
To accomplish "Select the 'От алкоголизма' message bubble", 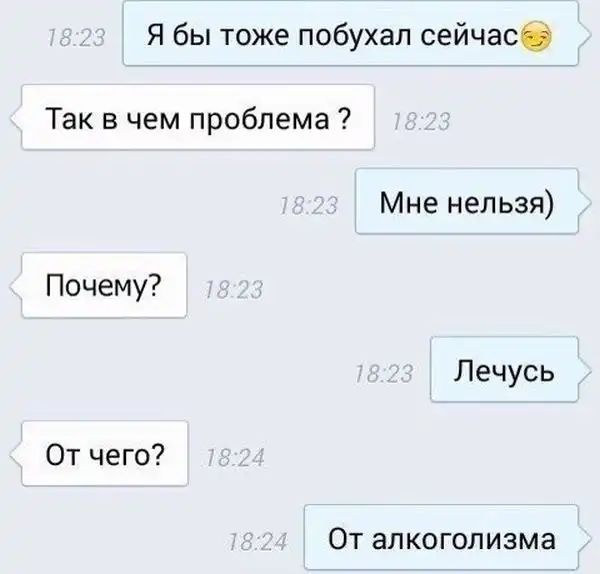I will [441, 537].
